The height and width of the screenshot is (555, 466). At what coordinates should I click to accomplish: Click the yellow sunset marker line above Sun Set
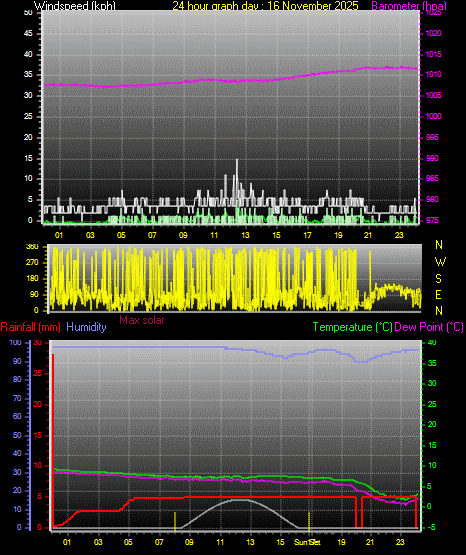pyautogui.click(x=309, y=521)
